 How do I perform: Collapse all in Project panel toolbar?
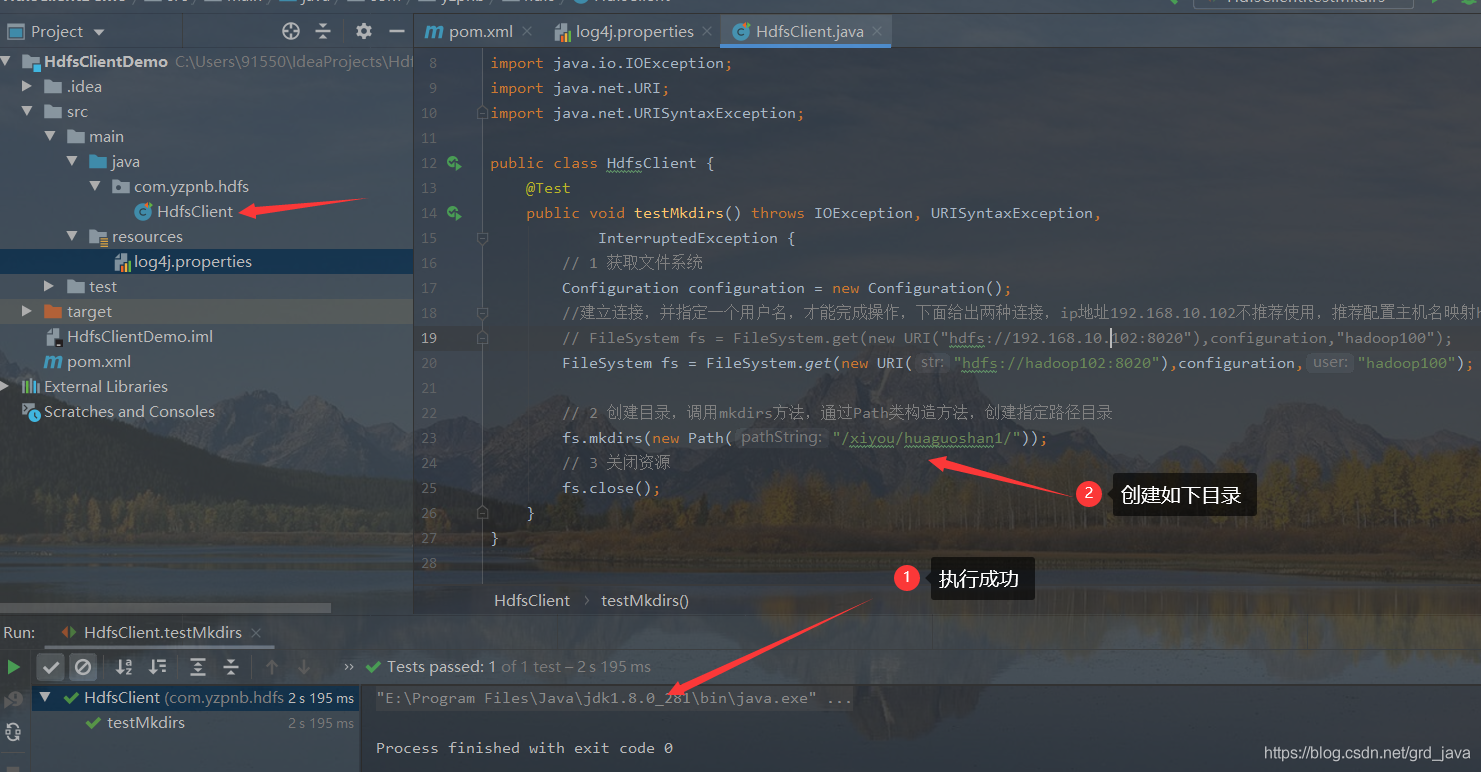(323, 31)
